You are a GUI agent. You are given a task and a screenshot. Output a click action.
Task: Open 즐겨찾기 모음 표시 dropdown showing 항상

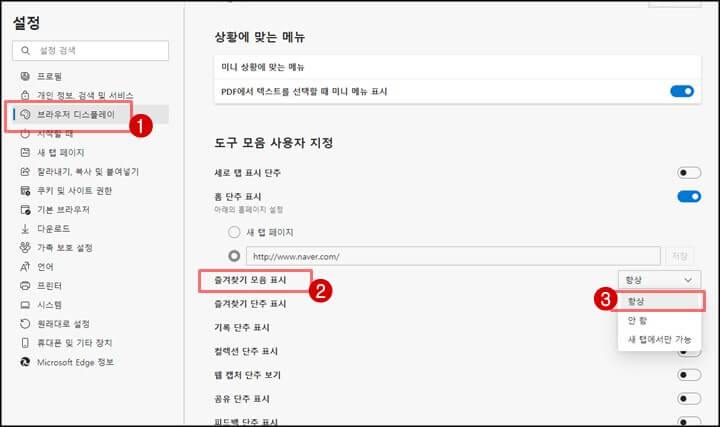pyautogui.click(x=659, y=280)
